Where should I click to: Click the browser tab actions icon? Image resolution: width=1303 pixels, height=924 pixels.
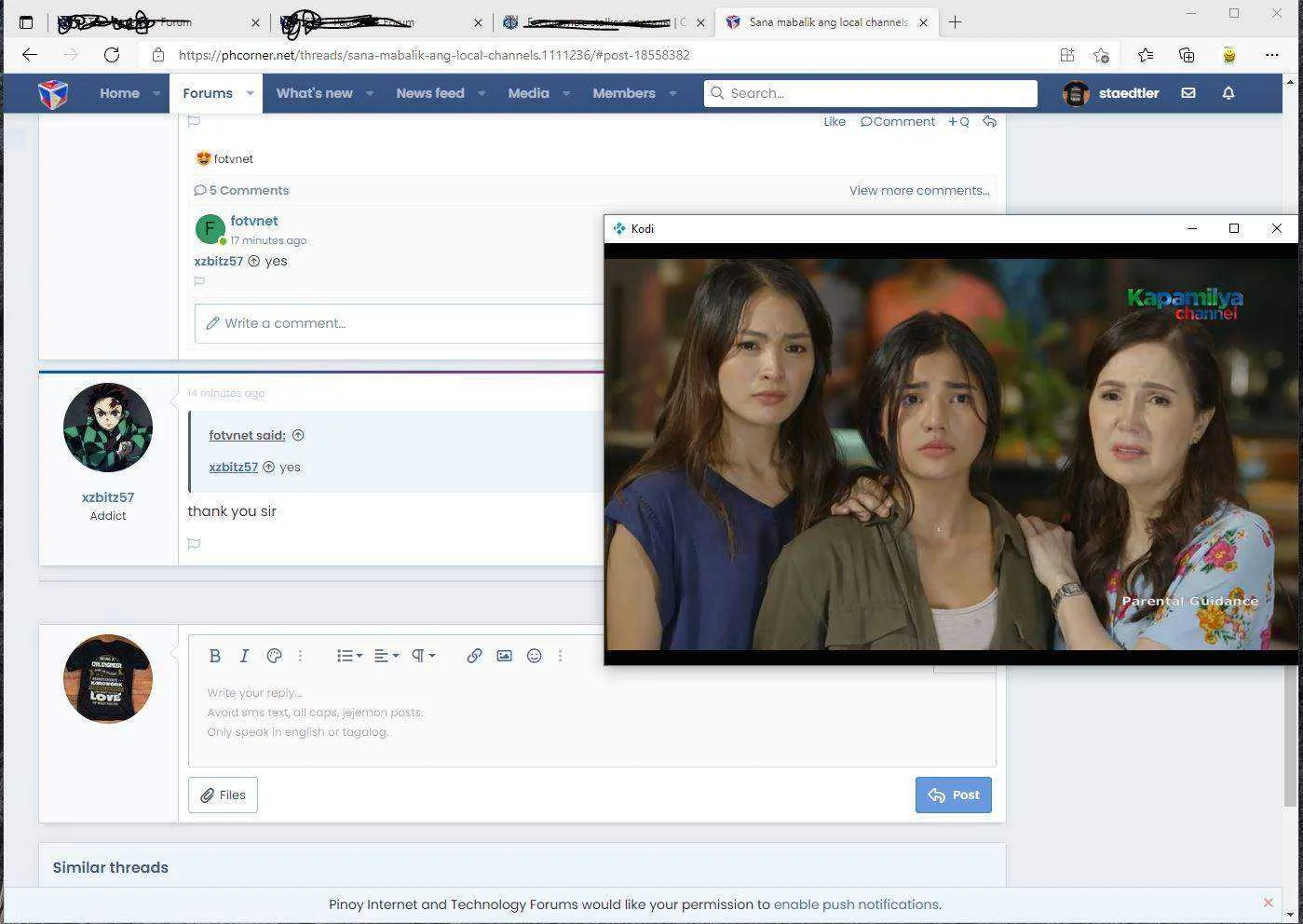[x=26, y=22]
